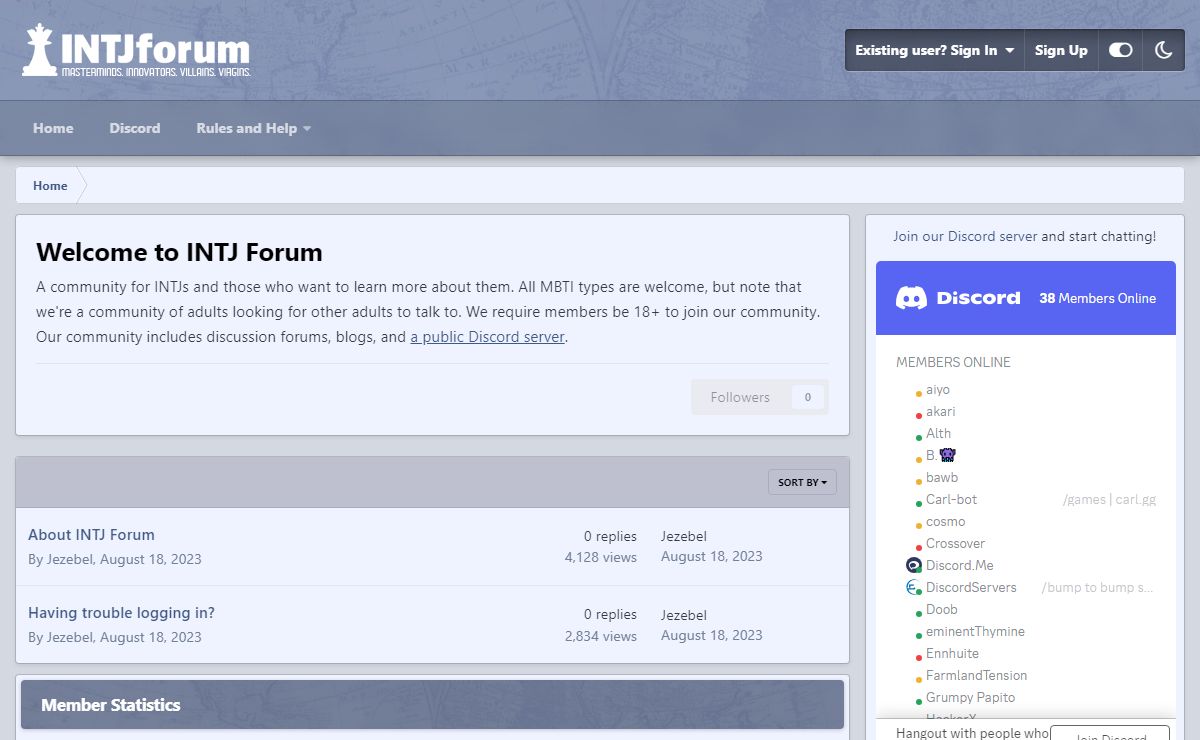Click the 0 replies count for Having trouble logging in
The image size is (1200, 740).
[x=610, y=614]
